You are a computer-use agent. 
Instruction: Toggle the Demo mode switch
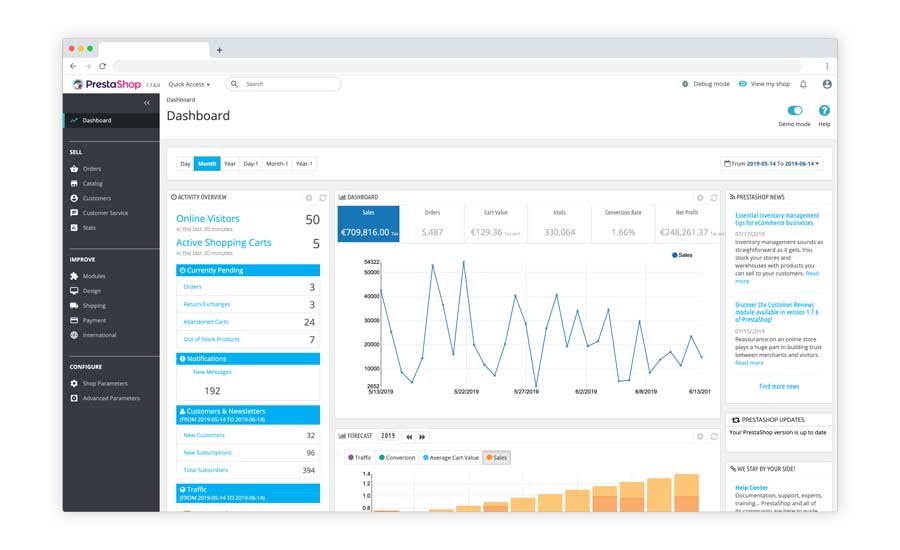pos(795,110)
